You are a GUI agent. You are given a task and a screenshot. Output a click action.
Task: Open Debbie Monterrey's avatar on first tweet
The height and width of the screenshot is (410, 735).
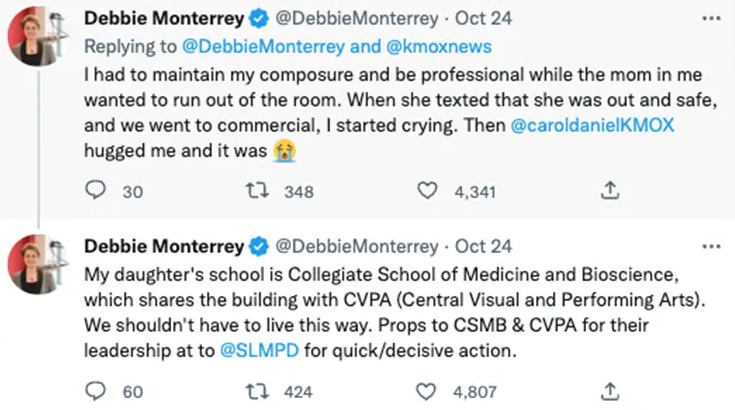35,38
